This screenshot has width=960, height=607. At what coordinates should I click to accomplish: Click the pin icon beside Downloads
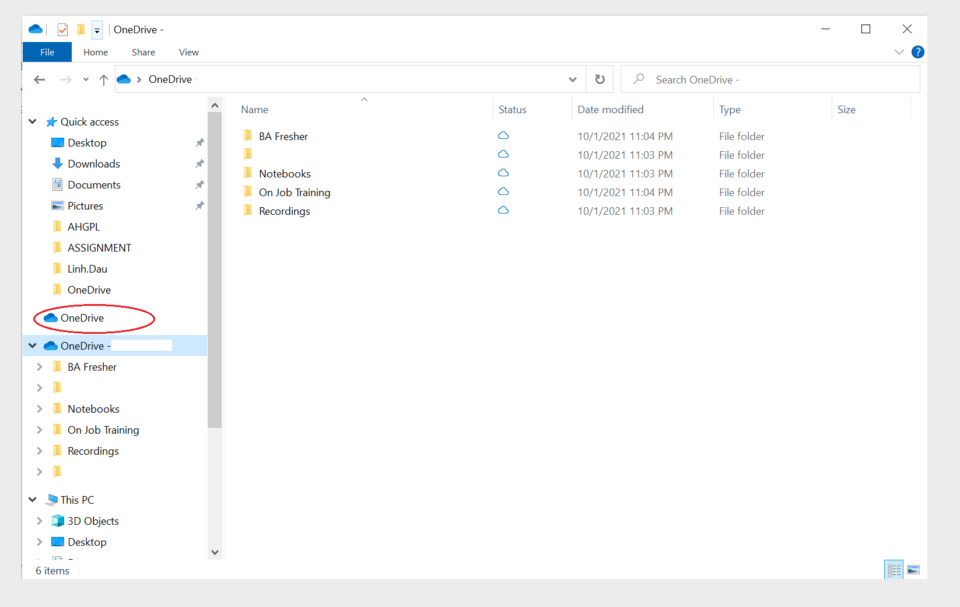coord(200,164)
